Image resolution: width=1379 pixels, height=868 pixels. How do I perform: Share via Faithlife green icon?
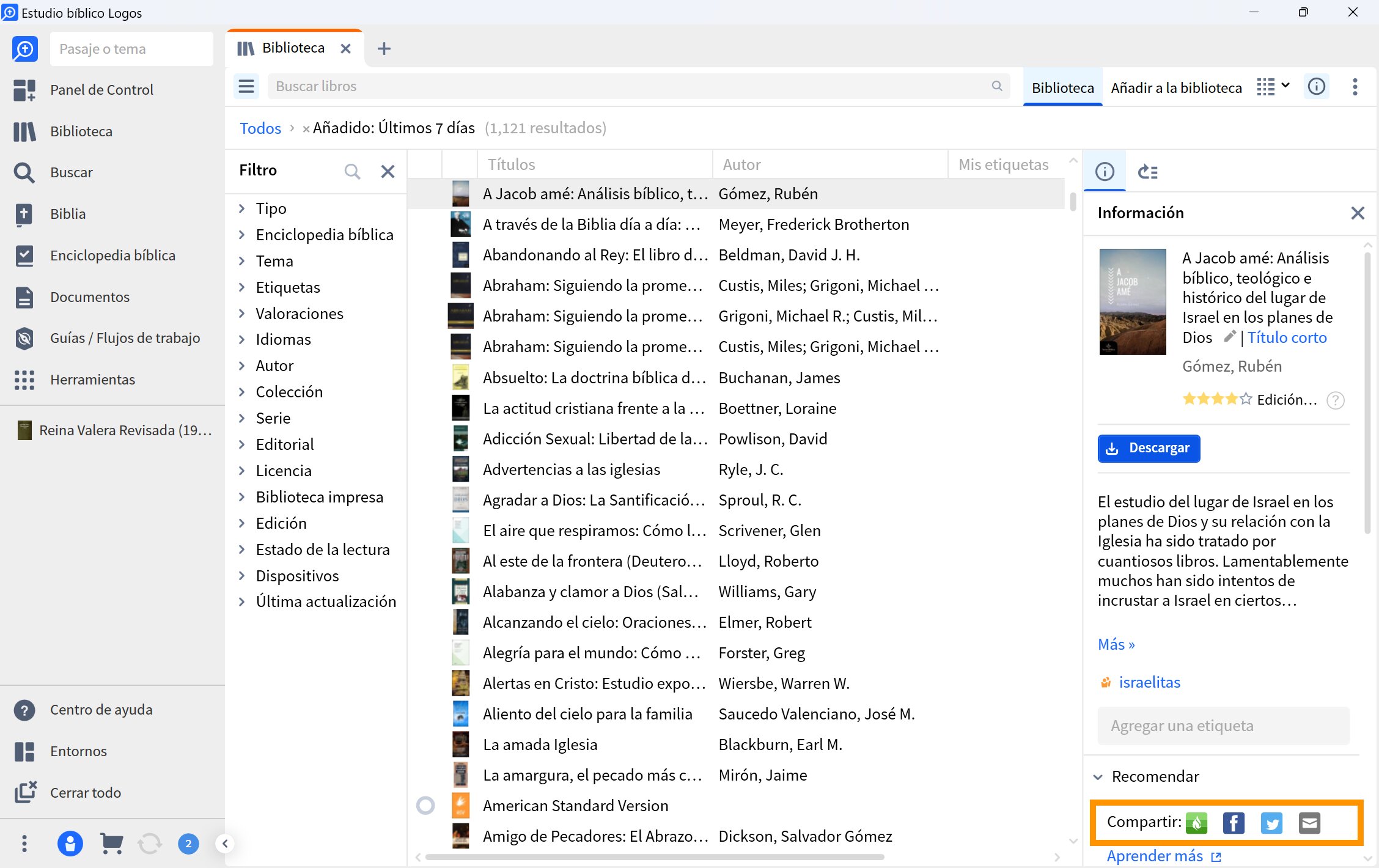(1197, 823)
